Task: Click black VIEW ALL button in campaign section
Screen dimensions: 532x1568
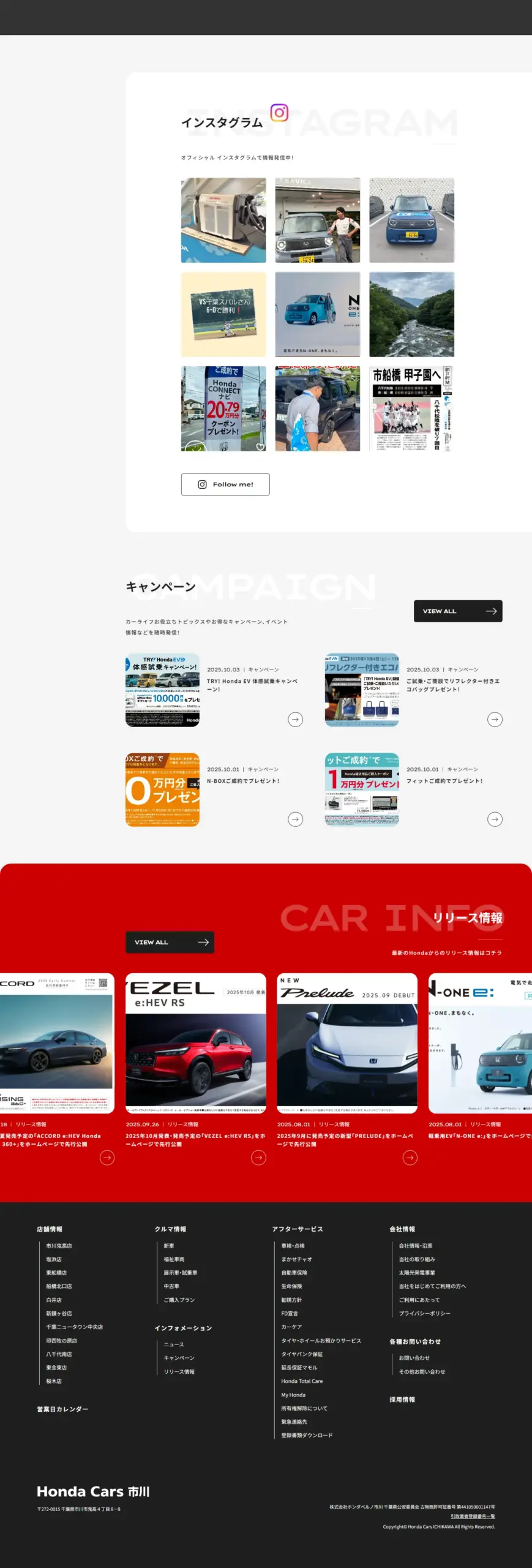Action: click(457, 611)
